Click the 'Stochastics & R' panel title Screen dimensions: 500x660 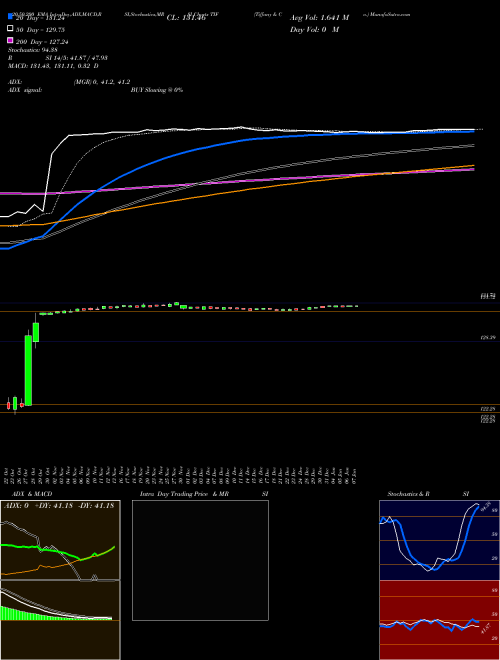[x=408, y=494]
